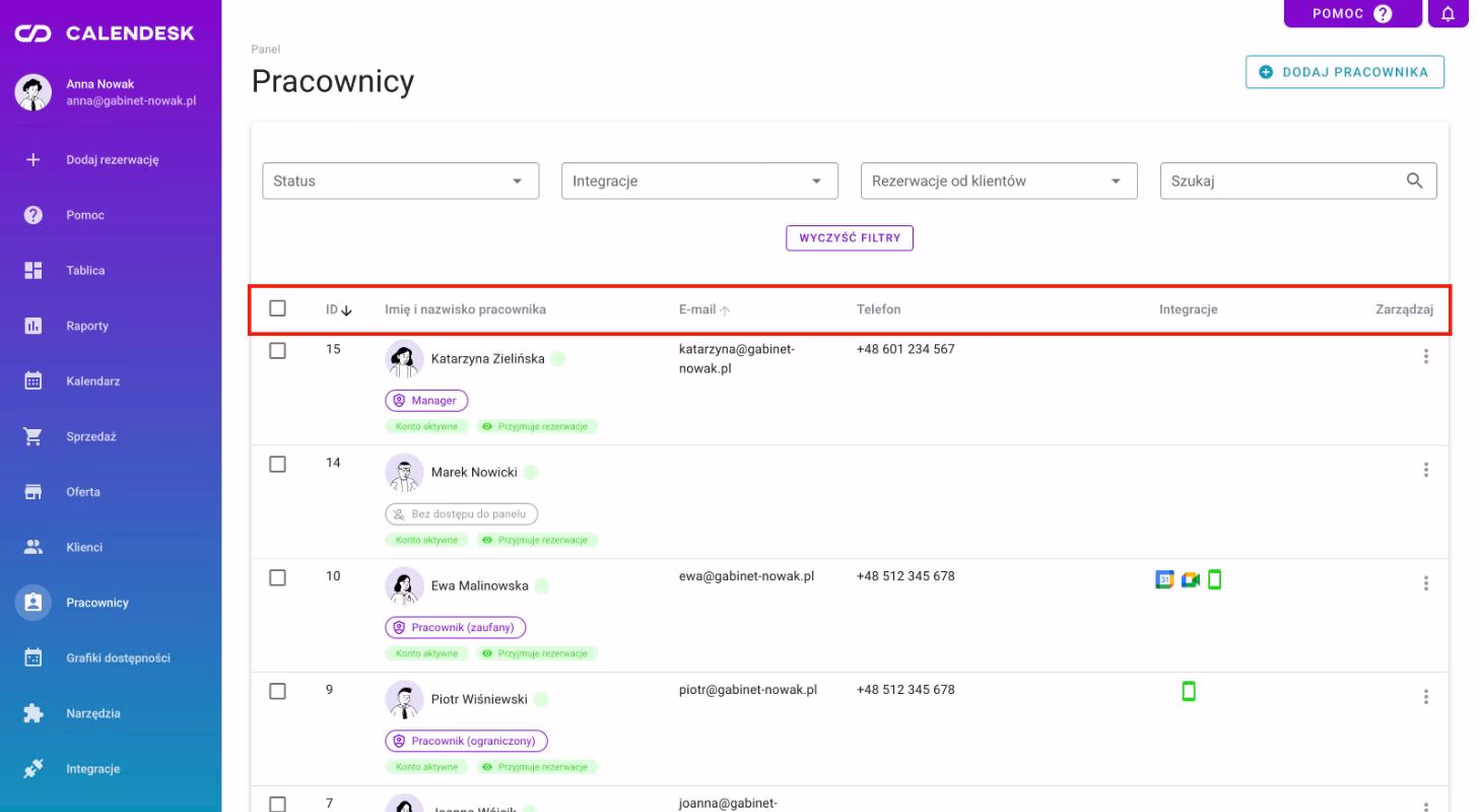Click Katarzyna Zielińska's avatar

coord(404,359)
